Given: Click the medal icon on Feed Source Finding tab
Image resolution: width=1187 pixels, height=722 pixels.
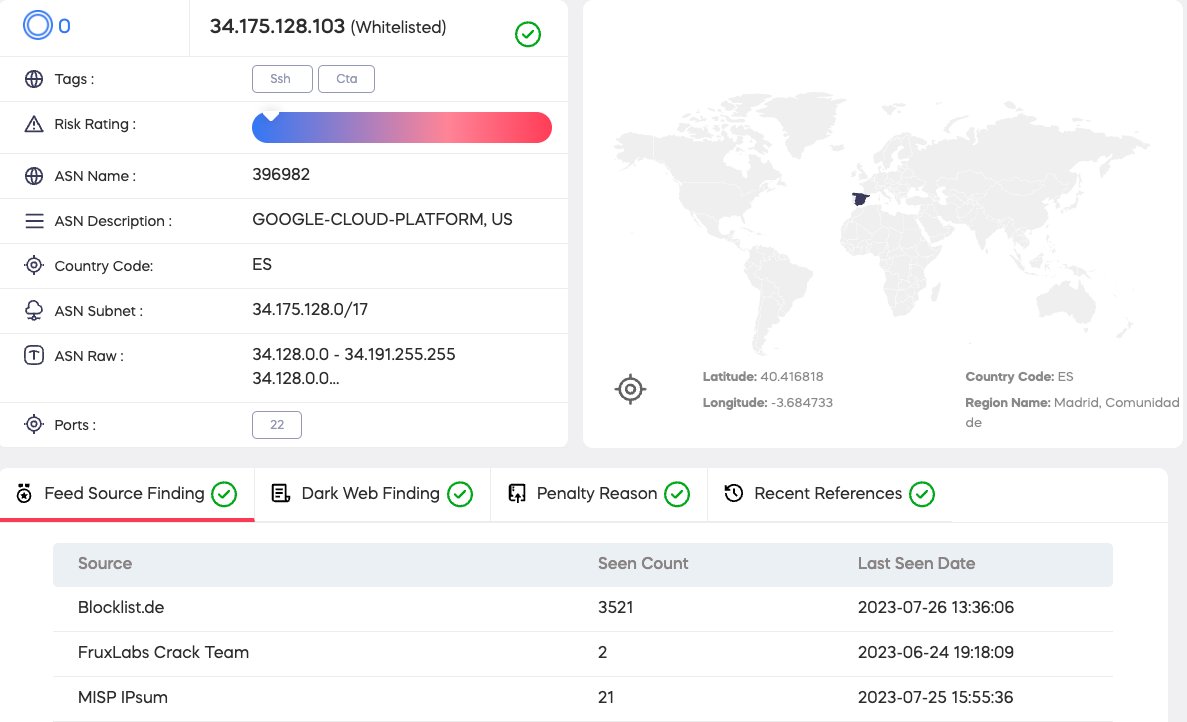Looking at the screenshot, I should [x=24, y=493].
